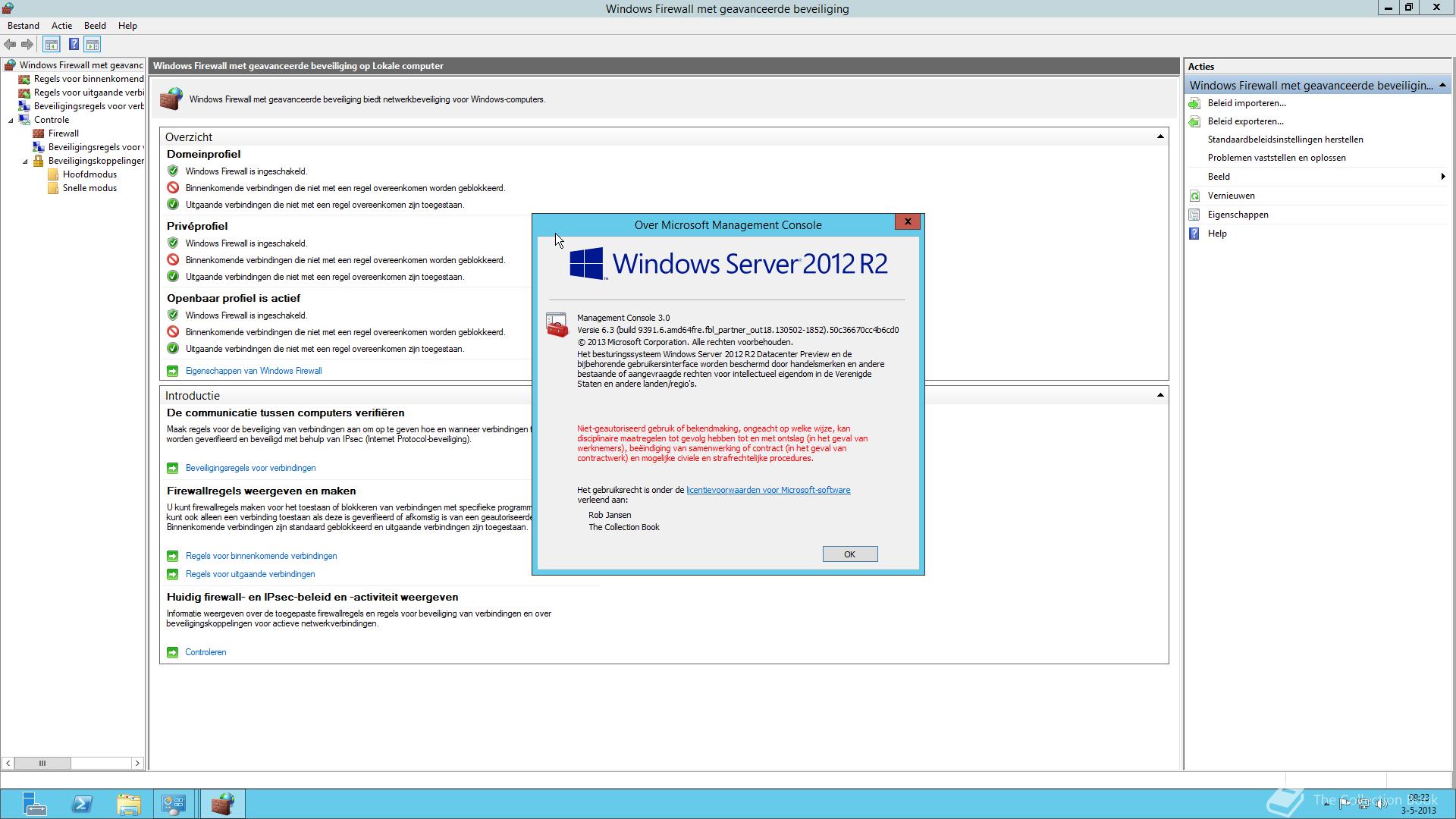Click the Hoofdmodus folder icon
1456x819 pixels.
[53, 174]
